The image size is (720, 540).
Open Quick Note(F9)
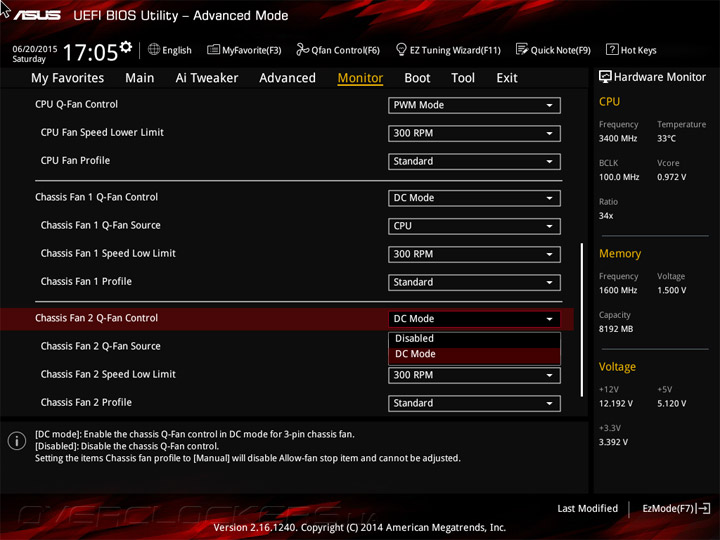[x=553, y=50]
